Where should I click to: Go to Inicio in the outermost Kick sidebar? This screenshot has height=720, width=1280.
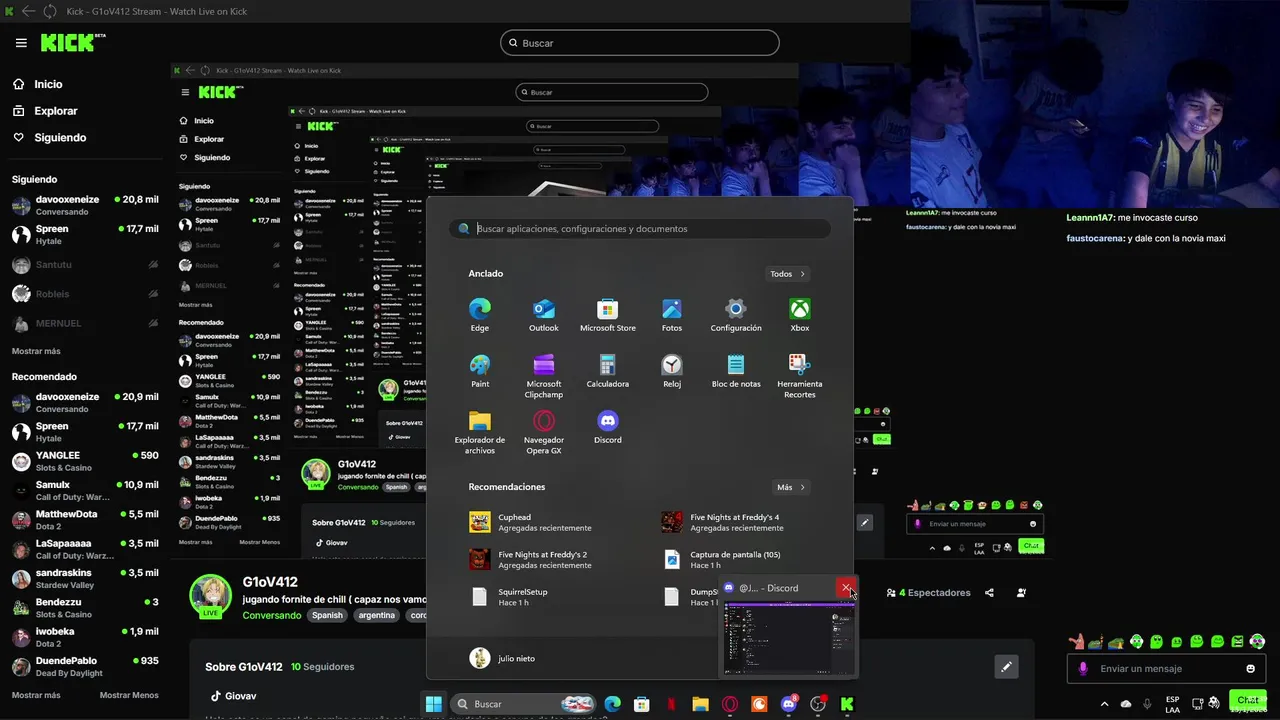pos(37,84)
